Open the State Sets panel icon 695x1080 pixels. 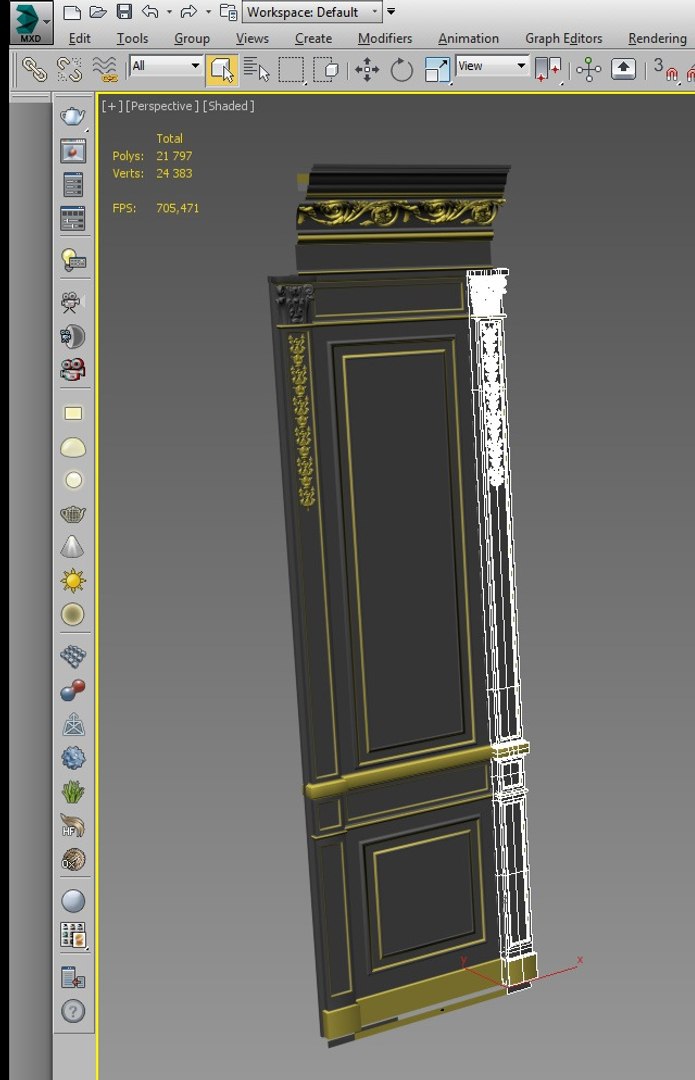click(73, 219)
